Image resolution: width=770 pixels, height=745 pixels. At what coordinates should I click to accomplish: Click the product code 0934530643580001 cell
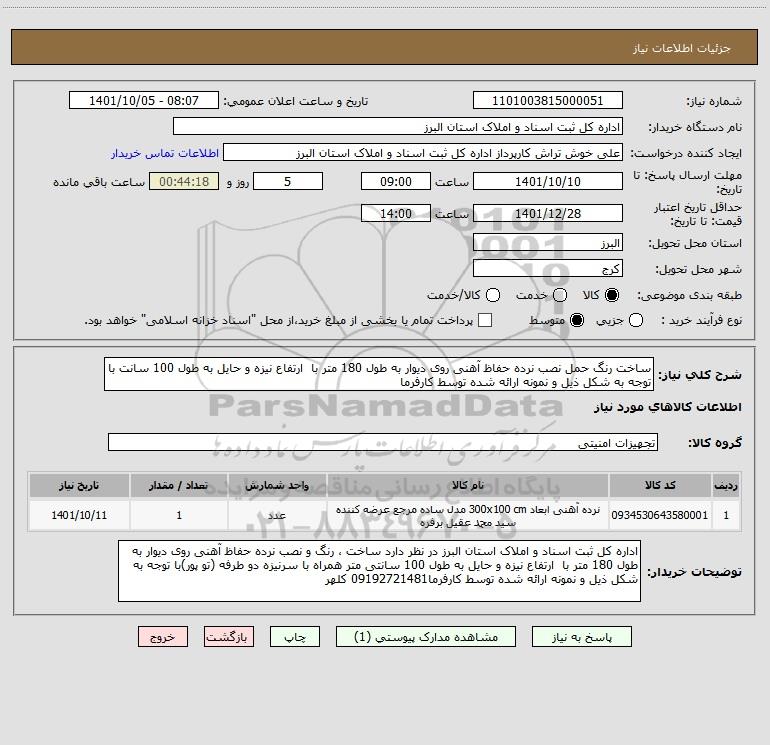[660, 515]
